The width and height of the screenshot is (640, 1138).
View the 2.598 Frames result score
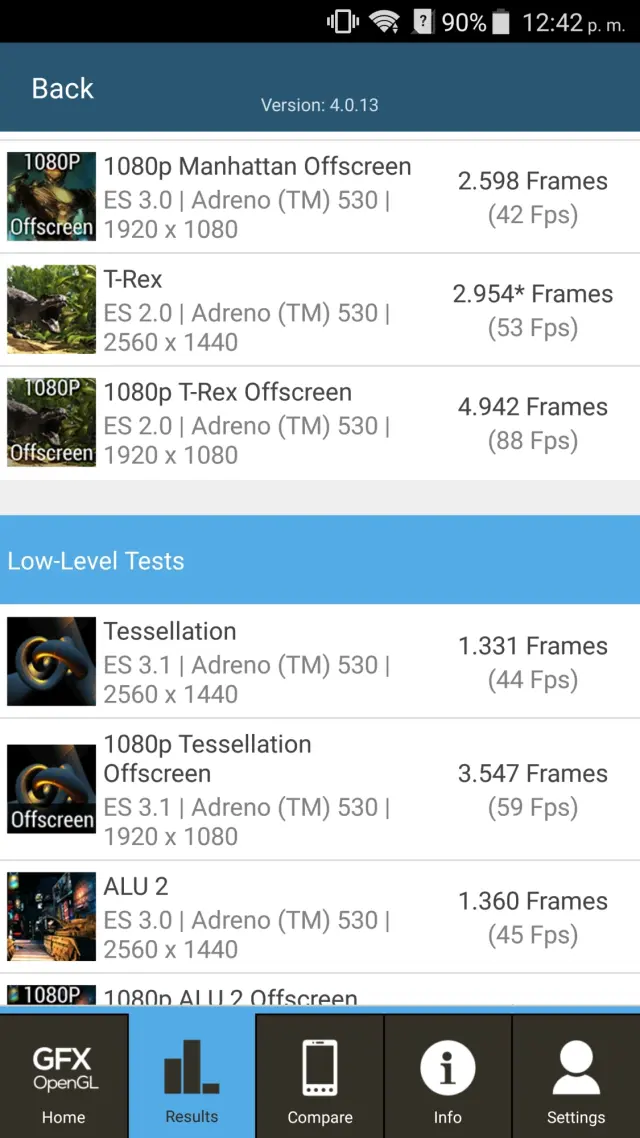532,181
